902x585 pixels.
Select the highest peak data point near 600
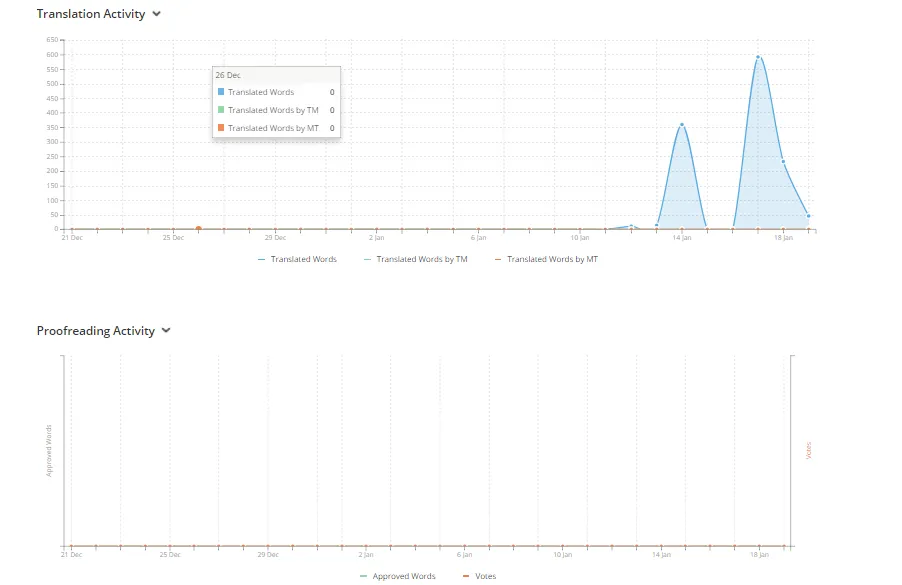(x=758, y=57)
